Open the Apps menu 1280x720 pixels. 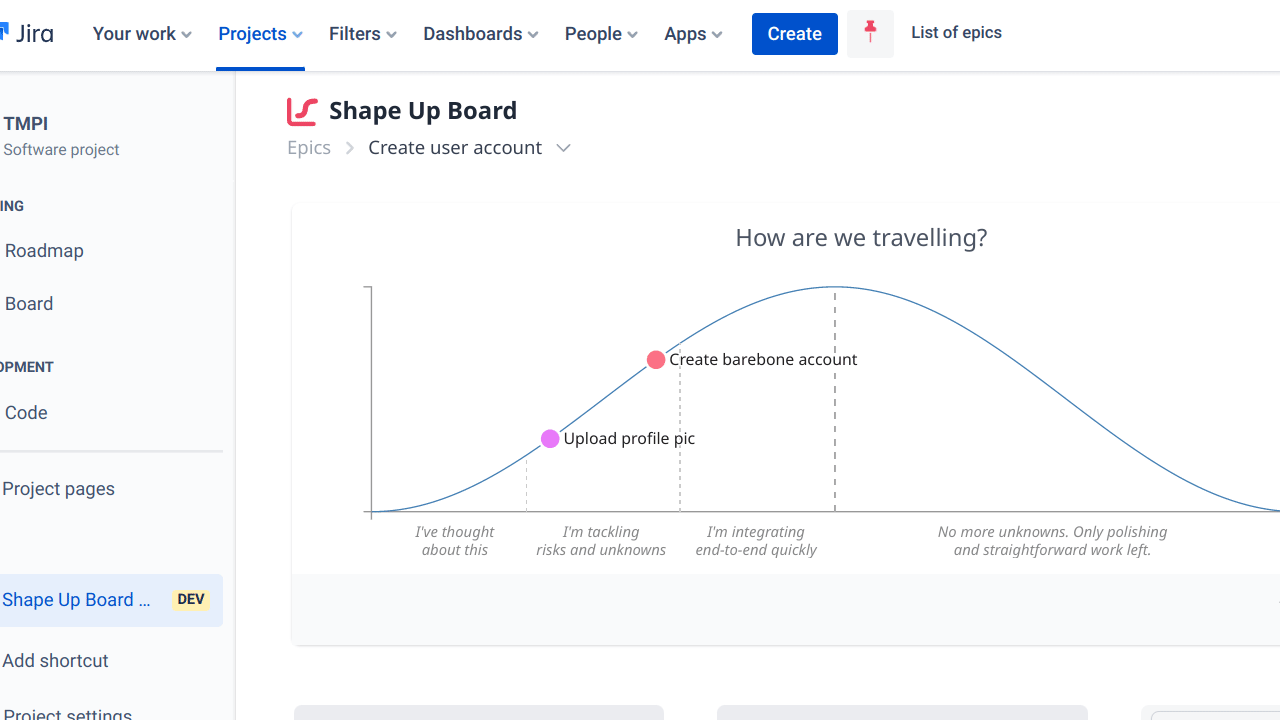(x=693, y=34)
